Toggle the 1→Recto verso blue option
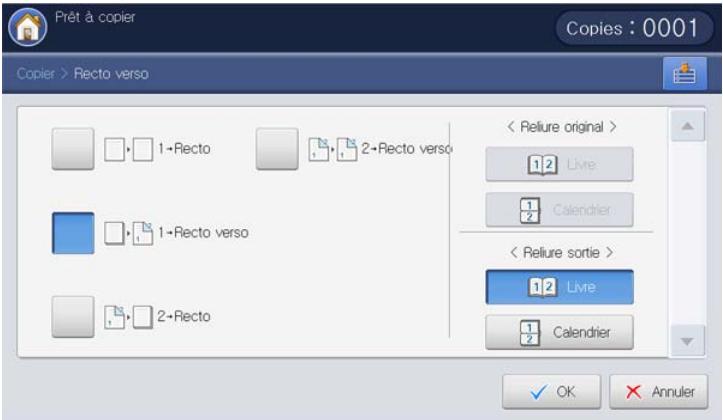Image resolution: width=723 pixels, height=420 pixels. pyautogui.click(x=73, y=233)
